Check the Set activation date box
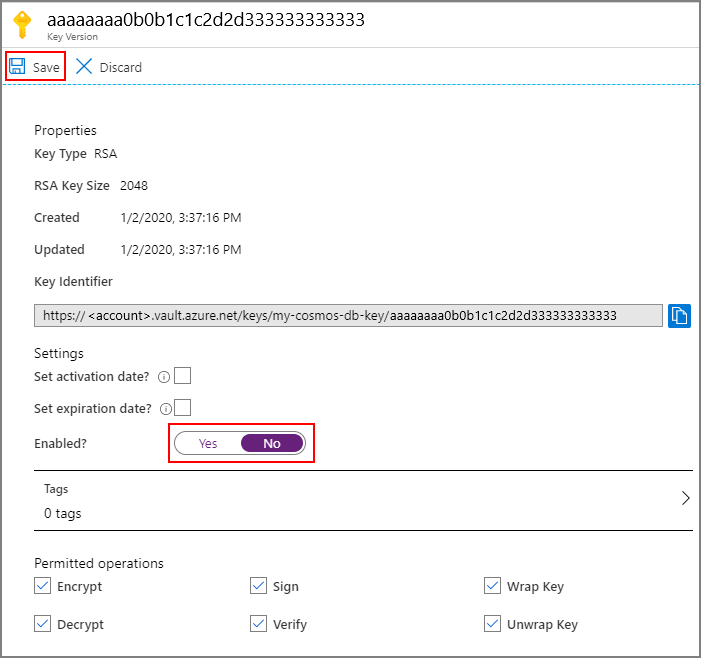The height and width of the screenshot is (658, 701). pos(182,375)
